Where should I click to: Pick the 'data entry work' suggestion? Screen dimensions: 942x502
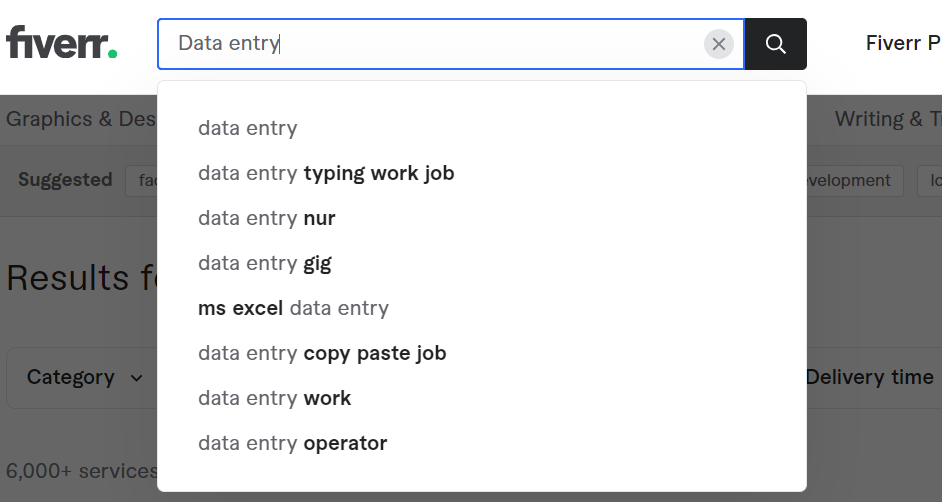pos(482,398)
